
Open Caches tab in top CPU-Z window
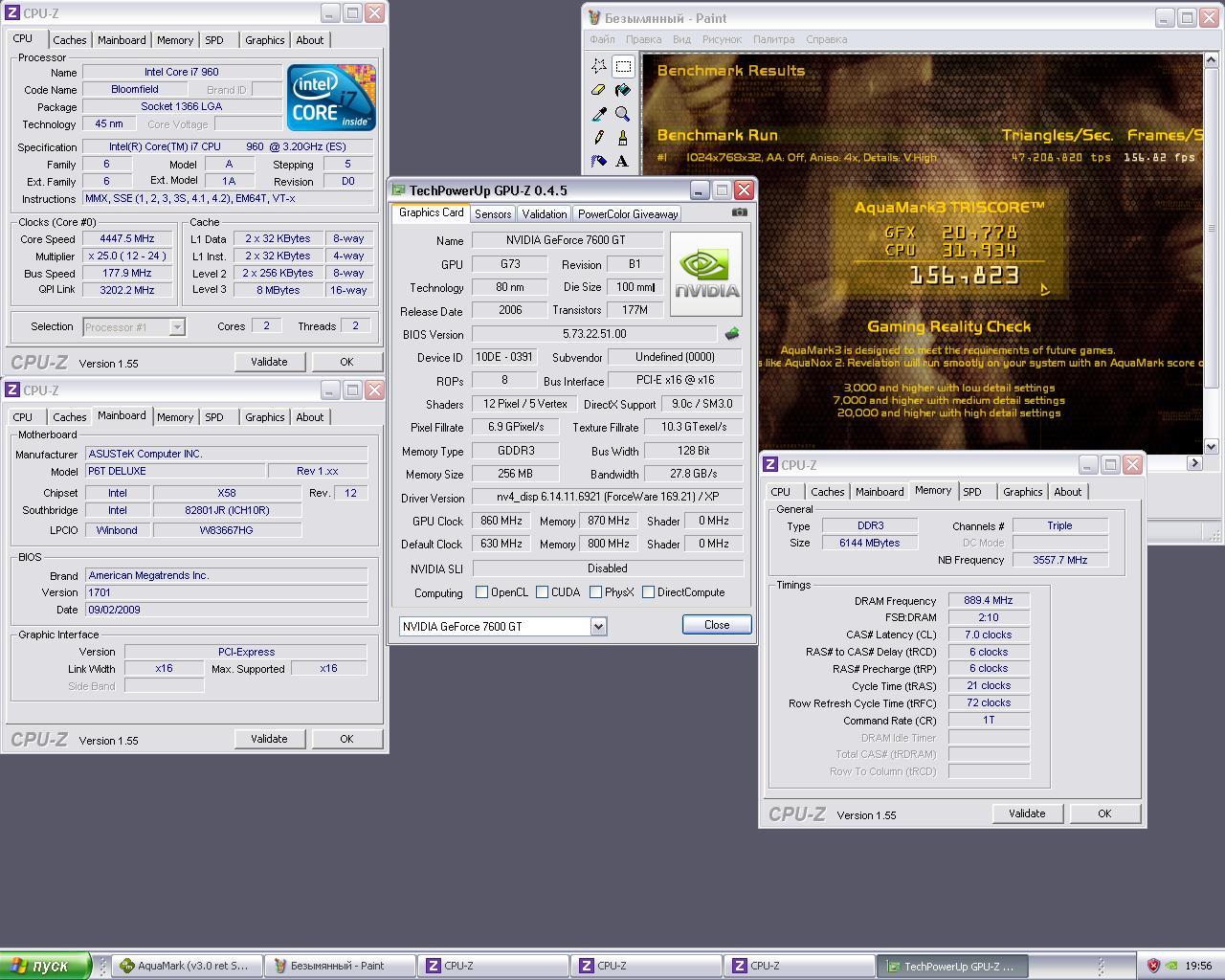click(70, 40)
